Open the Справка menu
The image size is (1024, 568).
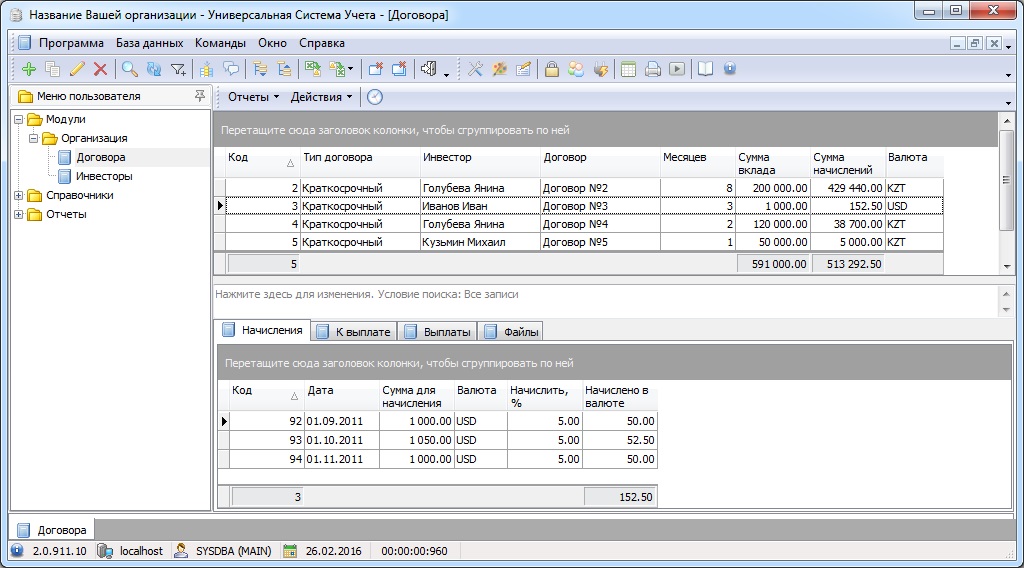click(x=322, y=43)
